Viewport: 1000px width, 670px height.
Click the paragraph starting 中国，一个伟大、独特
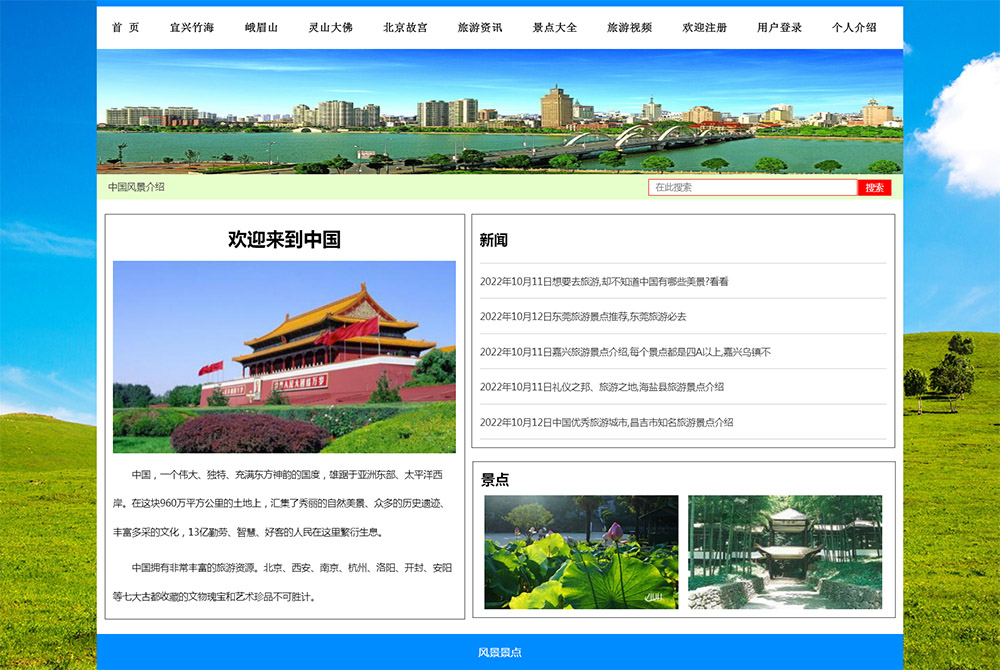(x=279, y=503)
